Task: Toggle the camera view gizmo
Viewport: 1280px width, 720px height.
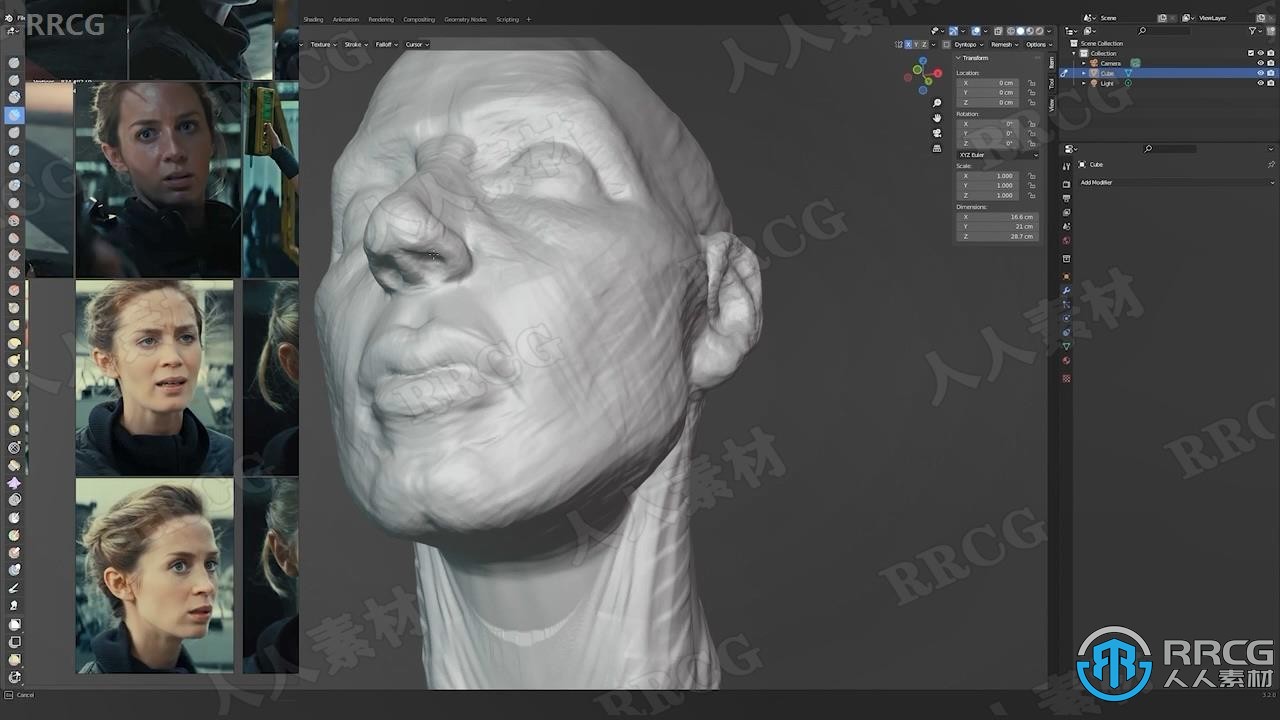Action: [x=937, y=133]
